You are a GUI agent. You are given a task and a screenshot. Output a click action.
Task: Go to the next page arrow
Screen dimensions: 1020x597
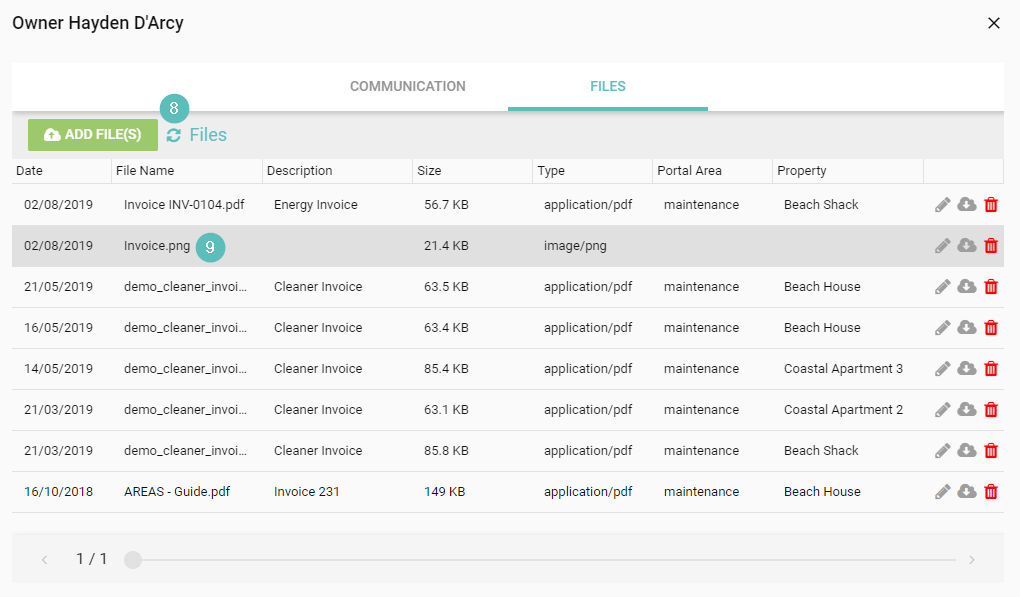pyautogui.click(x=971, y=560)
